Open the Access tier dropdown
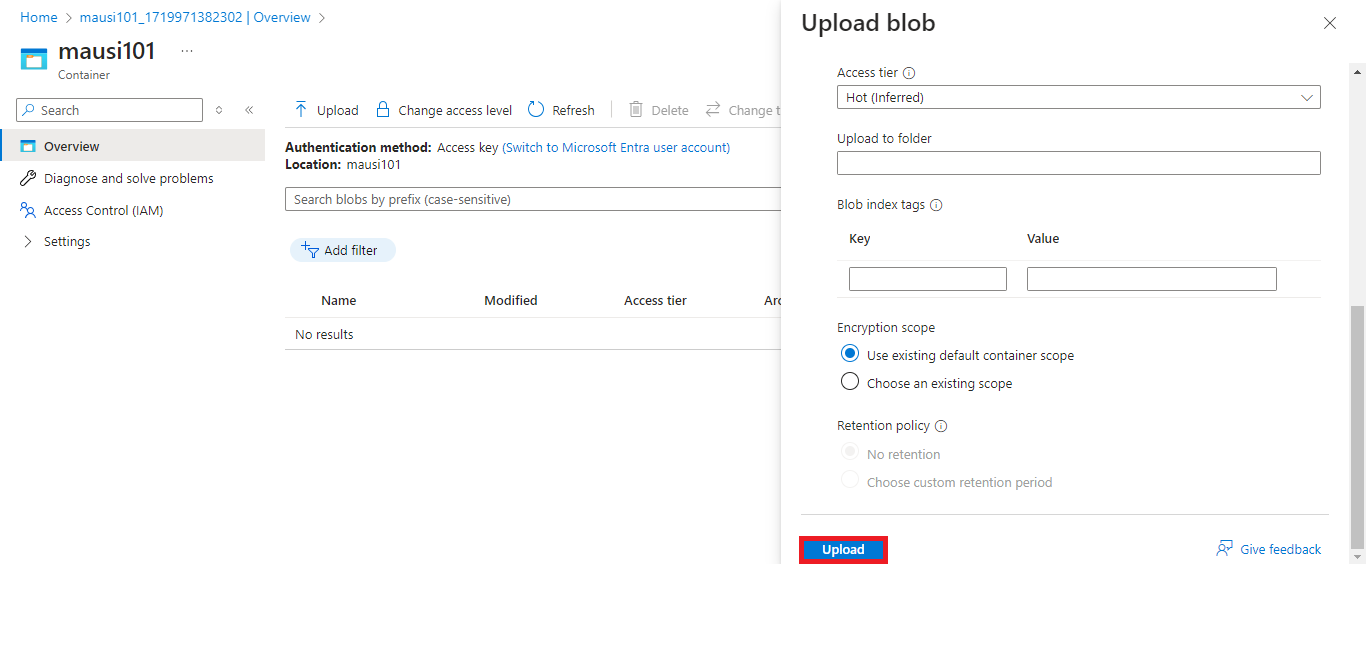Viewport: 1366px width, 668px height. [1078, 97]
